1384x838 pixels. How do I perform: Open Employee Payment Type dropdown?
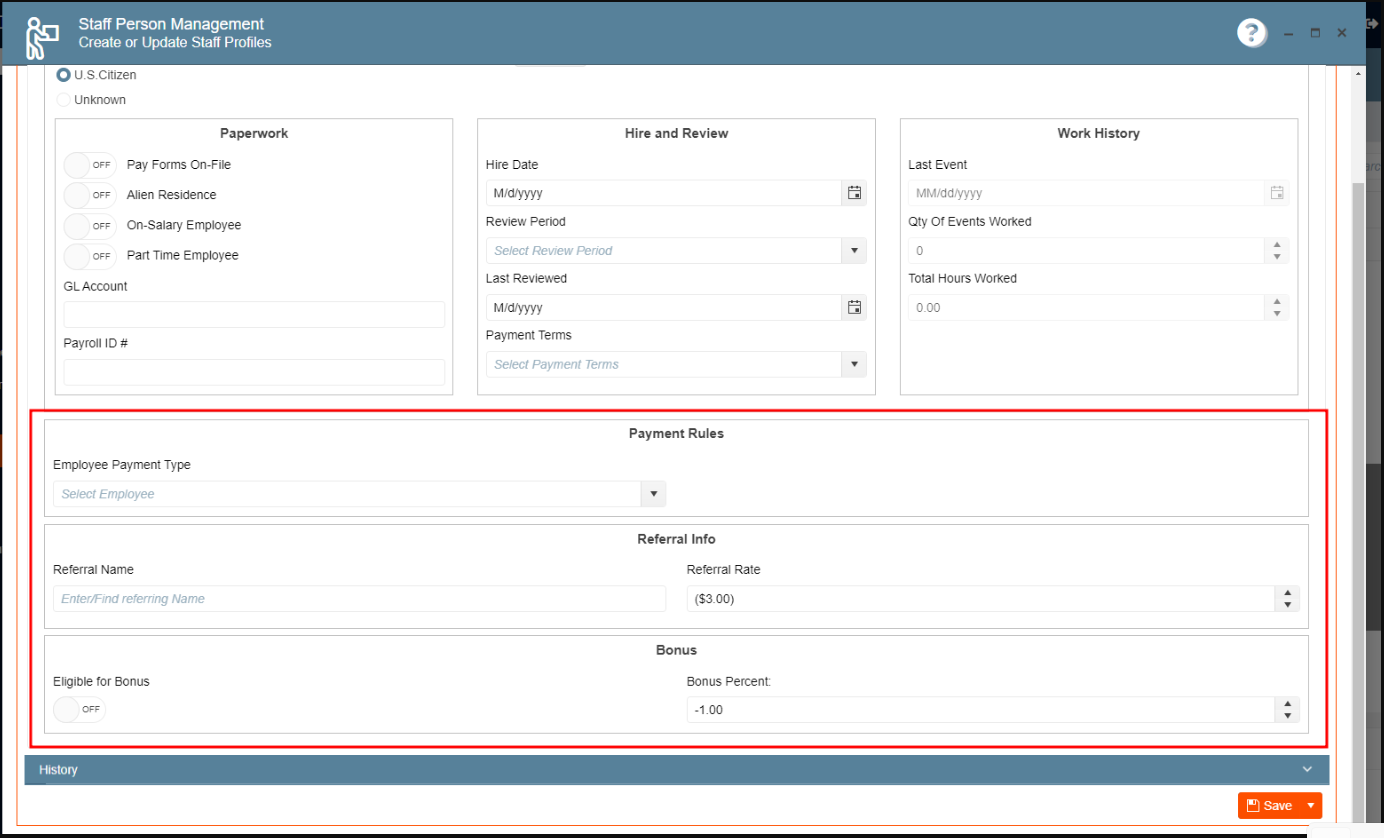pyautogui.click(x=653, y=494)
